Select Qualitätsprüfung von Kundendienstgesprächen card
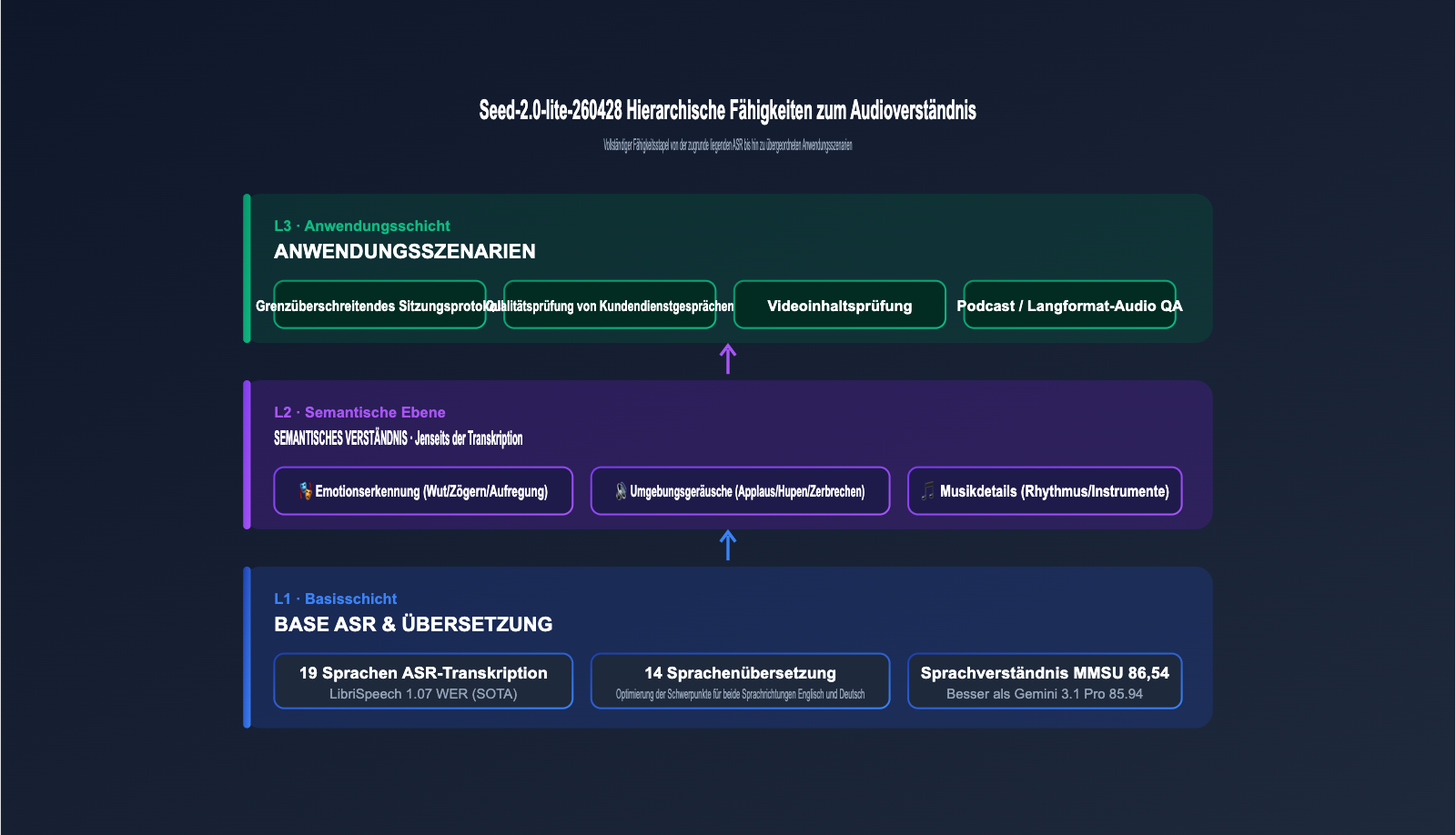Viewport: 1456px width, 835px height. click(x=610, y=305)
